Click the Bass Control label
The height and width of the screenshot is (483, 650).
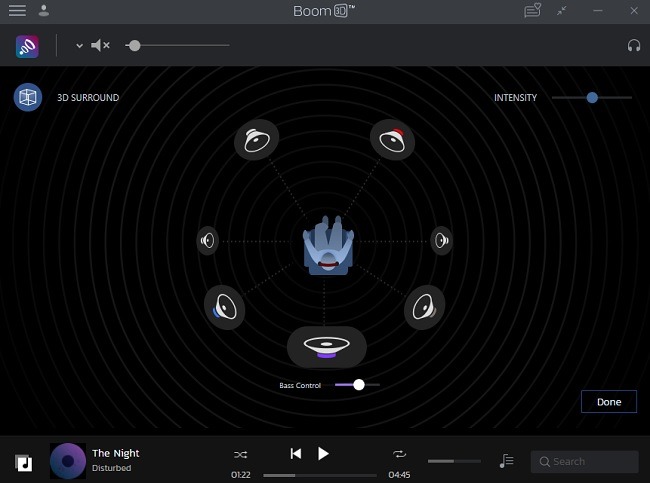pos(300,385)
